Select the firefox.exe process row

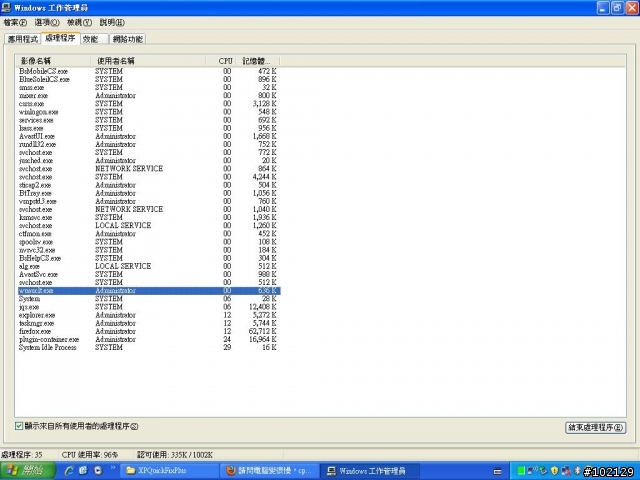pos(148,331)
